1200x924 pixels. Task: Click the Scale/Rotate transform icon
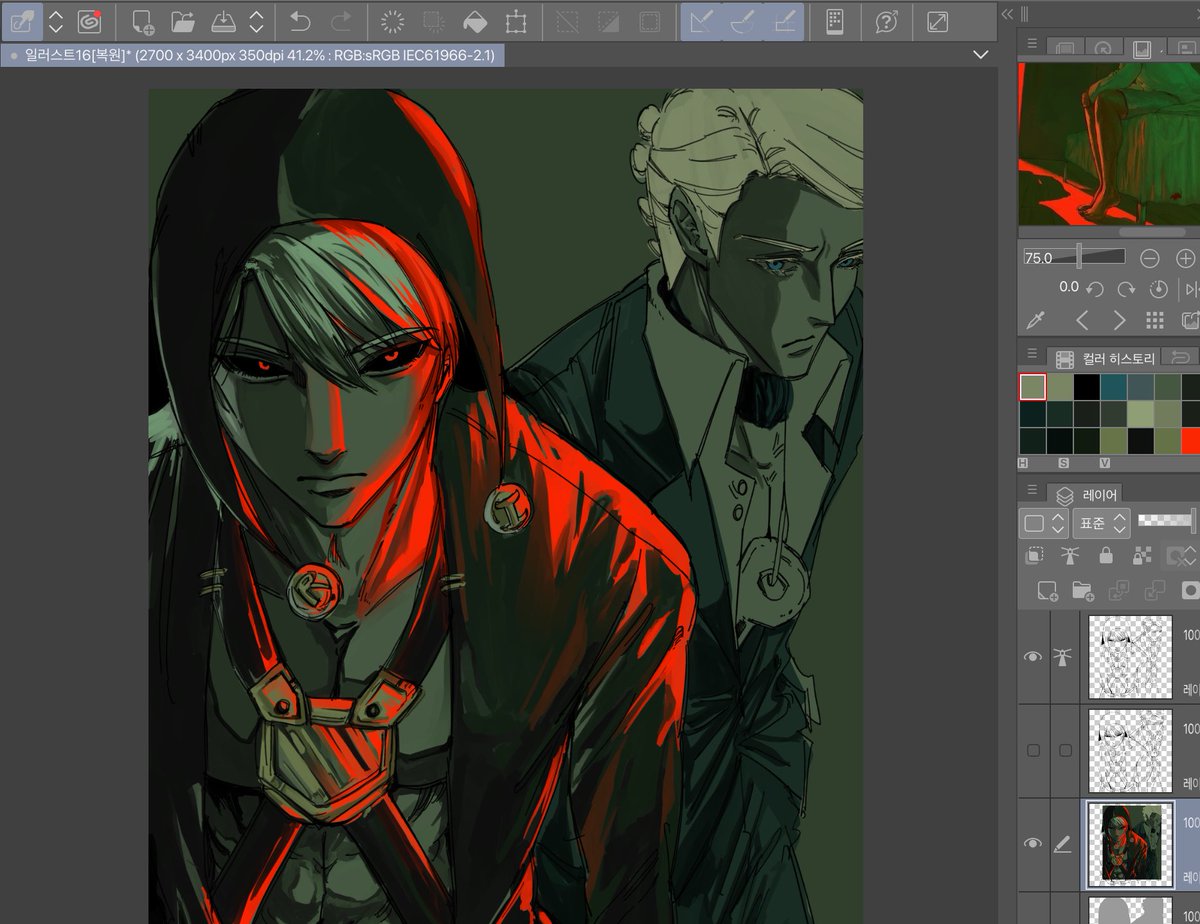point(516,21)
